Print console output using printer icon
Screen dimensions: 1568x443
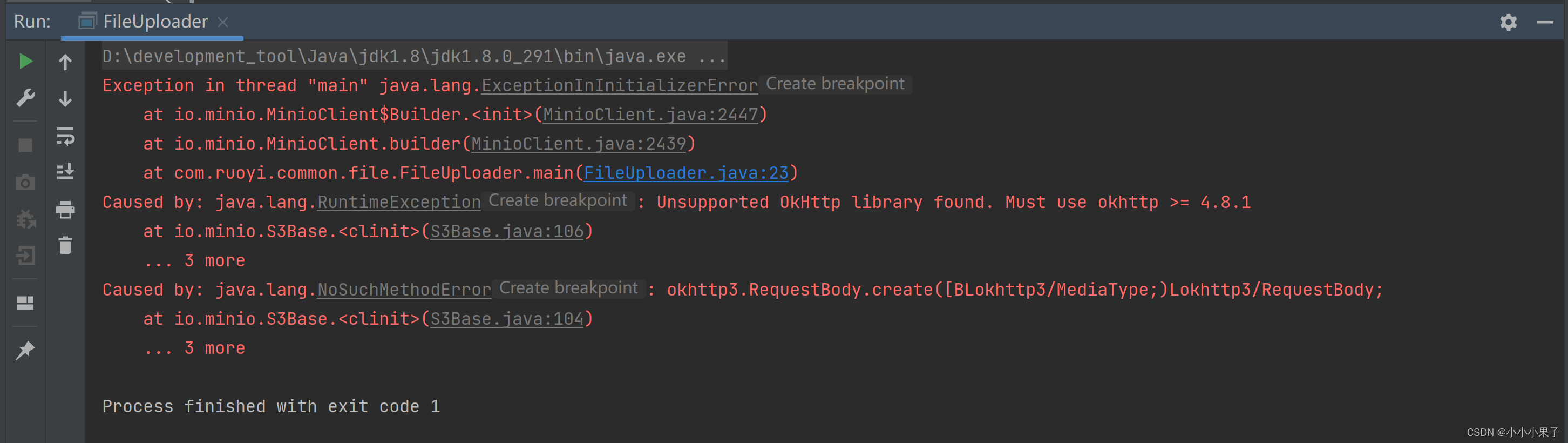point(65,210)
